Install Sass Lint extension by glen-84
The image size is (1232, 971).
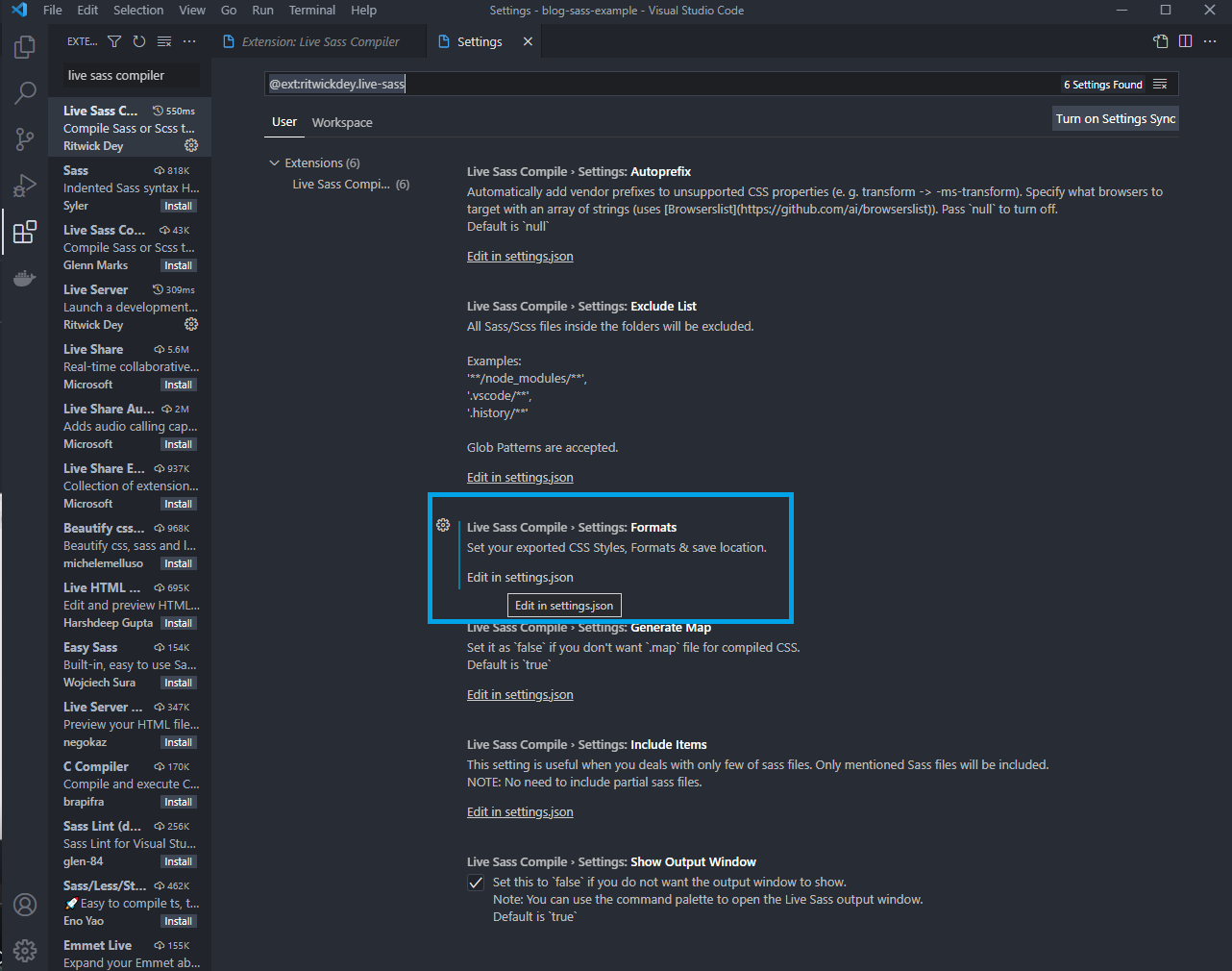[179, 861]
